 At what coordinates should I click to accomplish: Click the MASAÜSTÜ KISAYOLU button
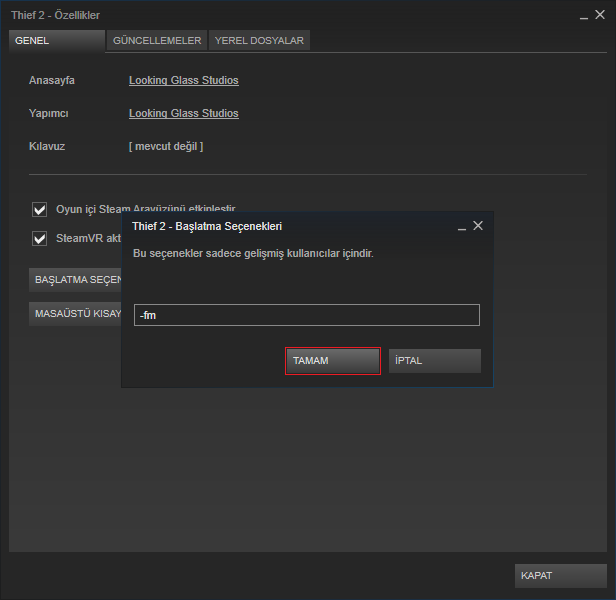tap(75, 314)
